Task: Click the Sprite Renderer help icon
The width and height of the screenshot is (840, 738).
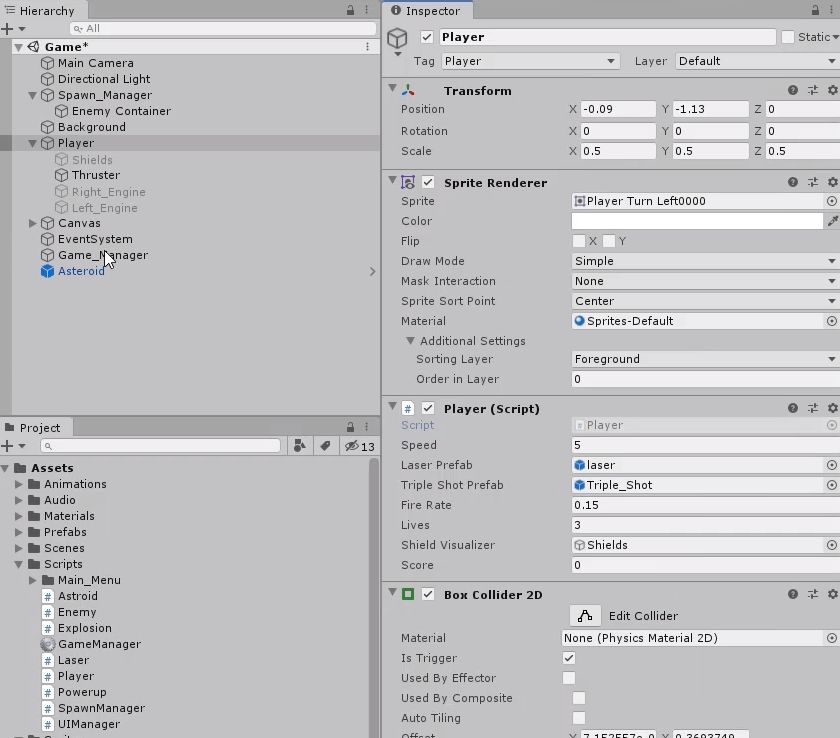Action: click(791, 182)
